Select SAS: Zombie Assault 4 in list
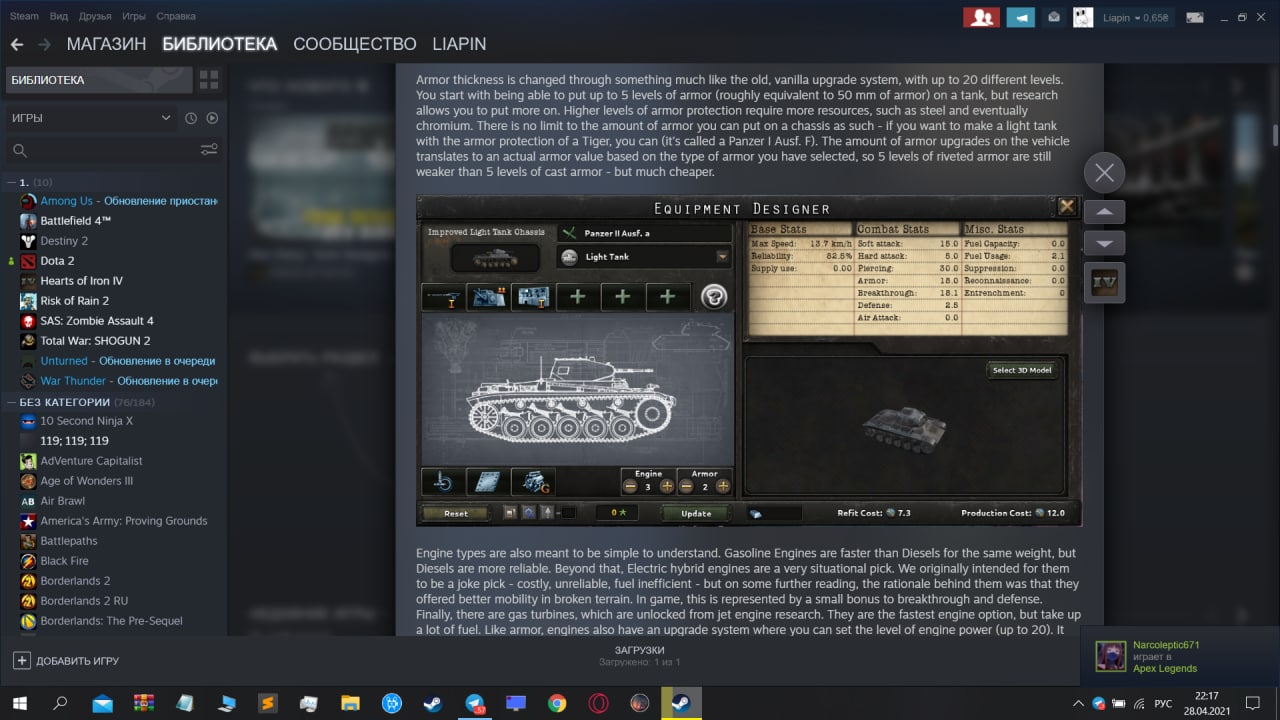The image size is (1280, 720). [118, 321]
